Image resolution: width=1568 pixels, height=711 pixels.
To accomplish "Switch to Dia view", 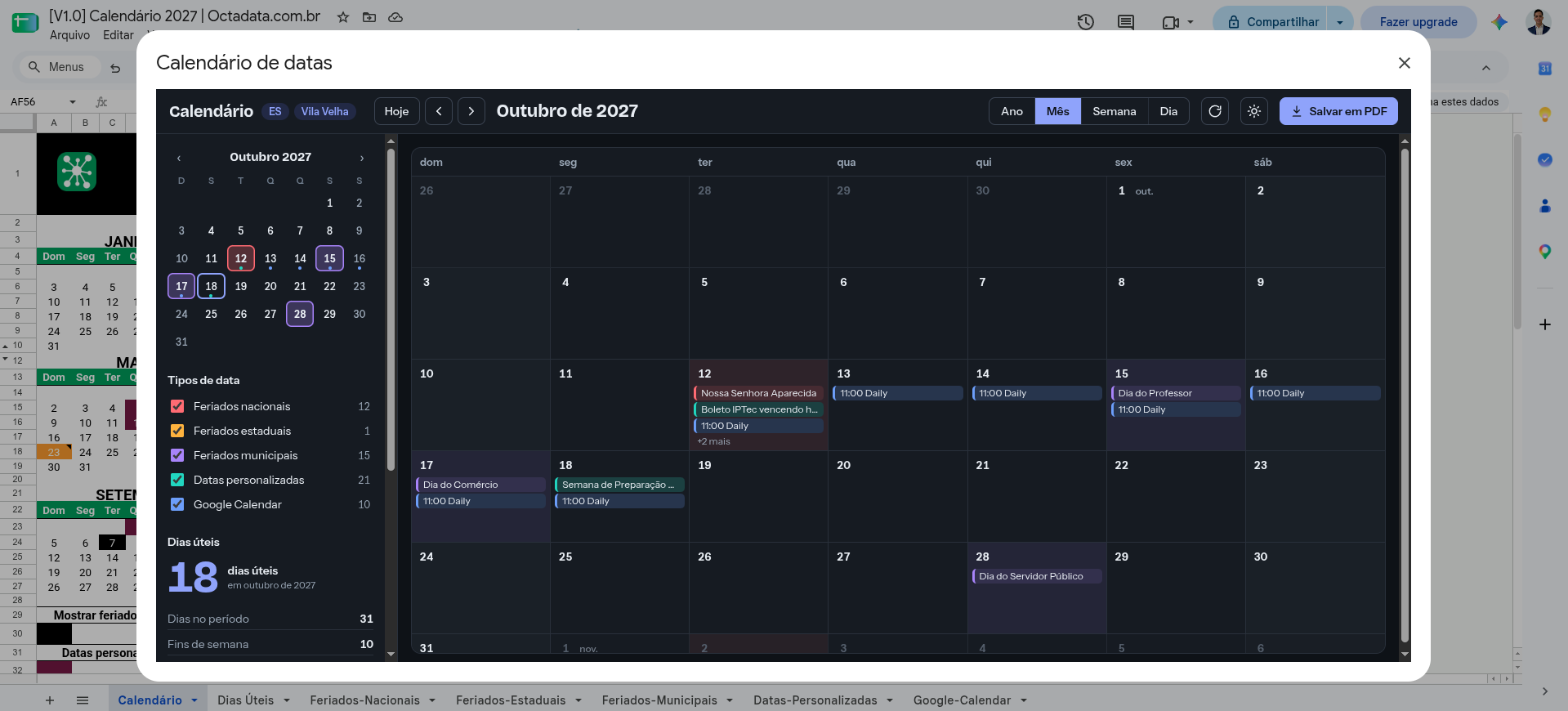I will (x=1168, y=111).
